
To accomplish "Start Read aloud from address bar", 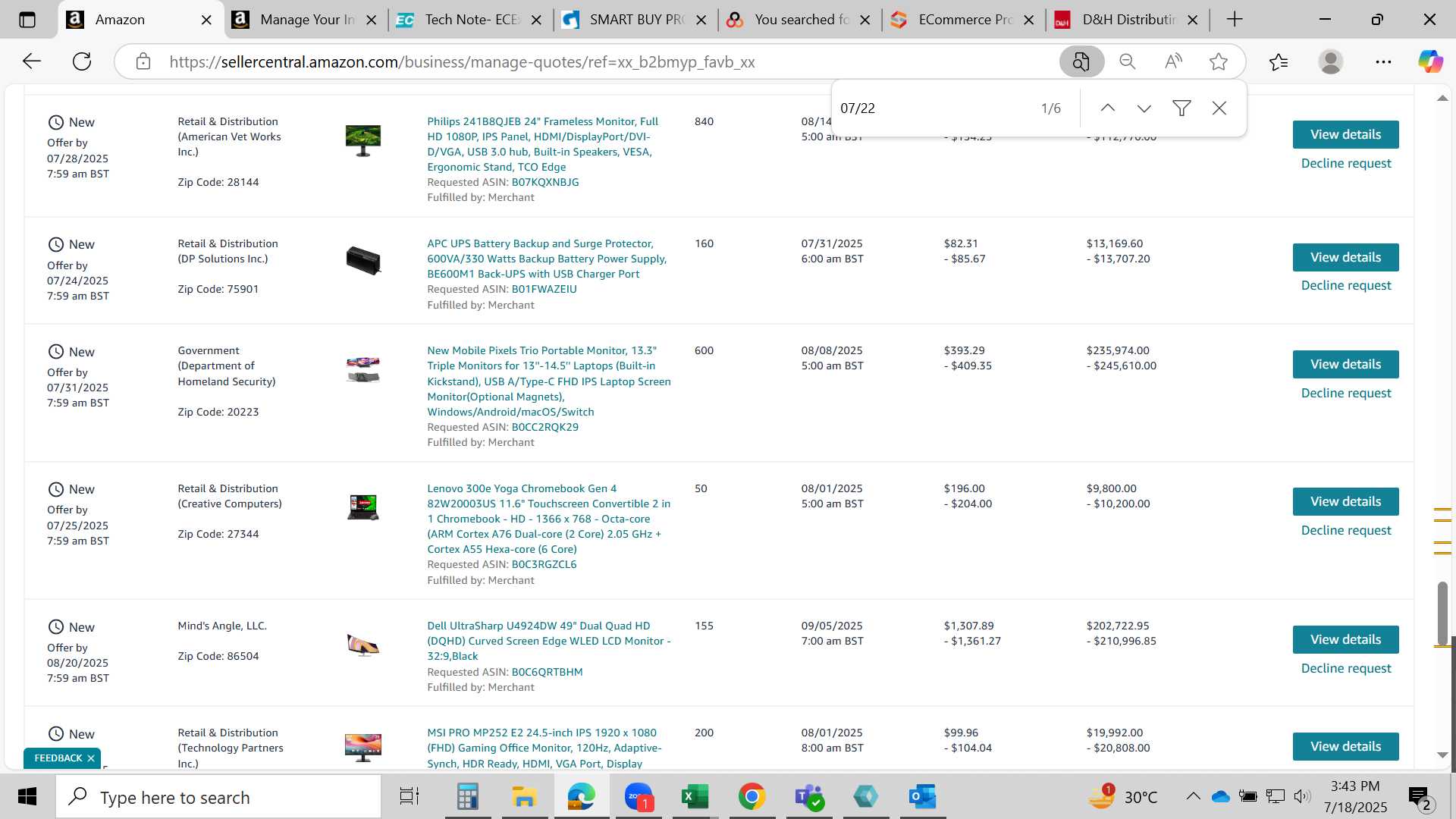I will pos(1173,61).
